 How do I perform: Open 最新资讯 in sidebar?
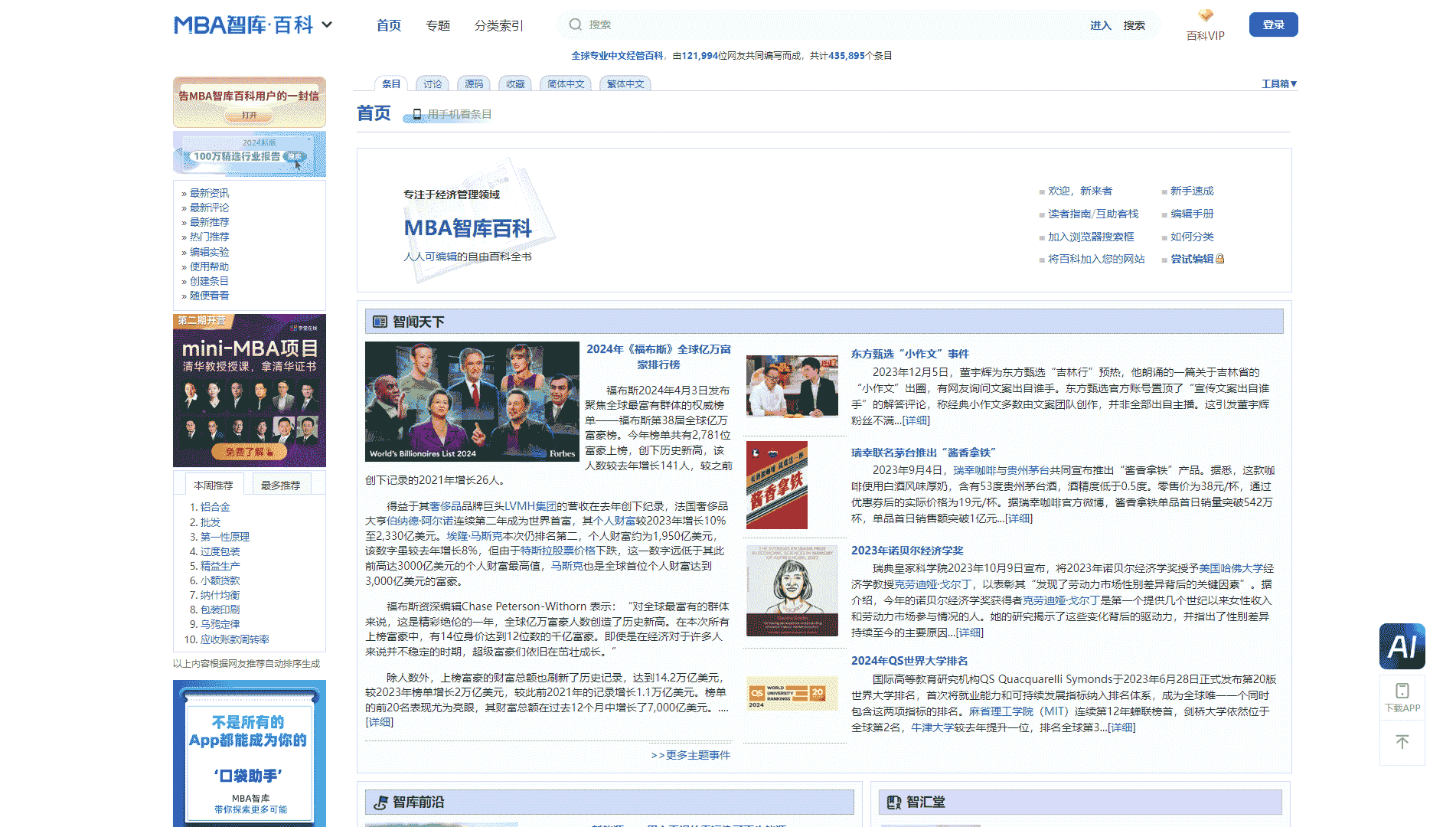[x=209, y=193]
